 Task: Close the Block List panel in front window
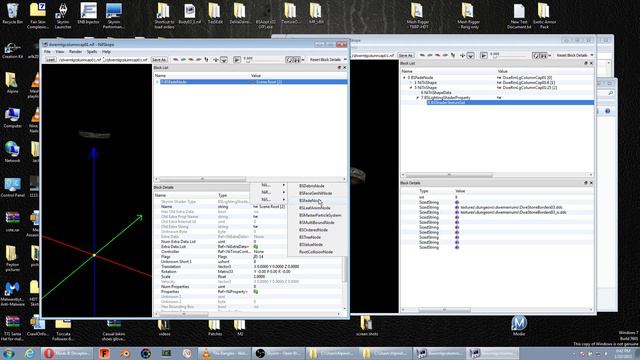[344, 68]
